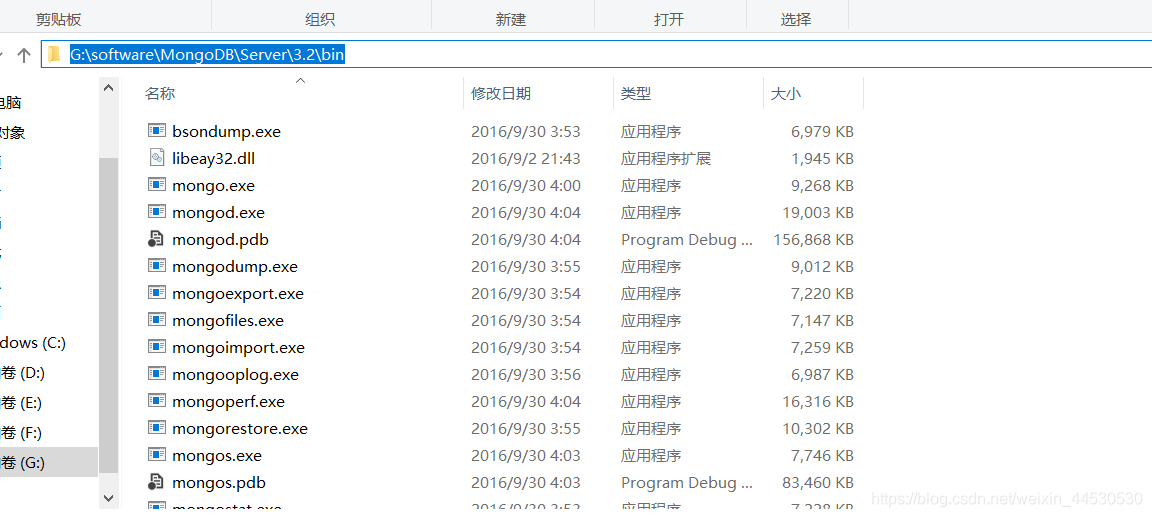Screen dimensions: 1152x517
Task: Select the mongos.exe file name
Action: click(217, 455)
